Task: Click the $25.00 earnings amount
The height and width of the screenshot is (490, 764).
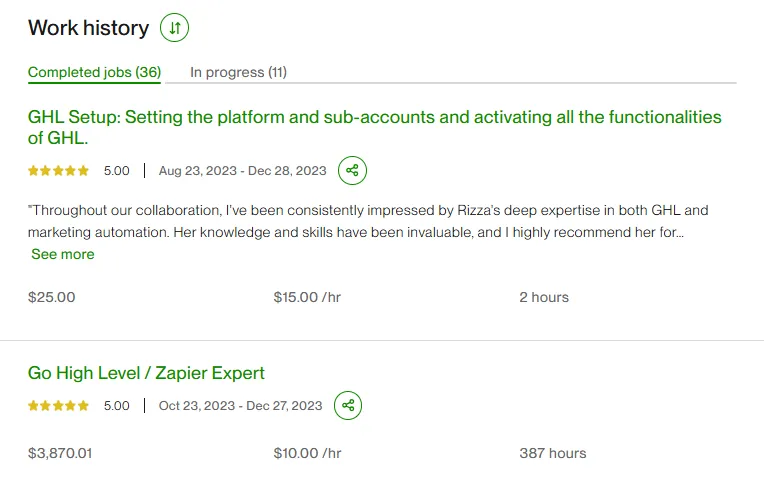Action: click(51, 297)
